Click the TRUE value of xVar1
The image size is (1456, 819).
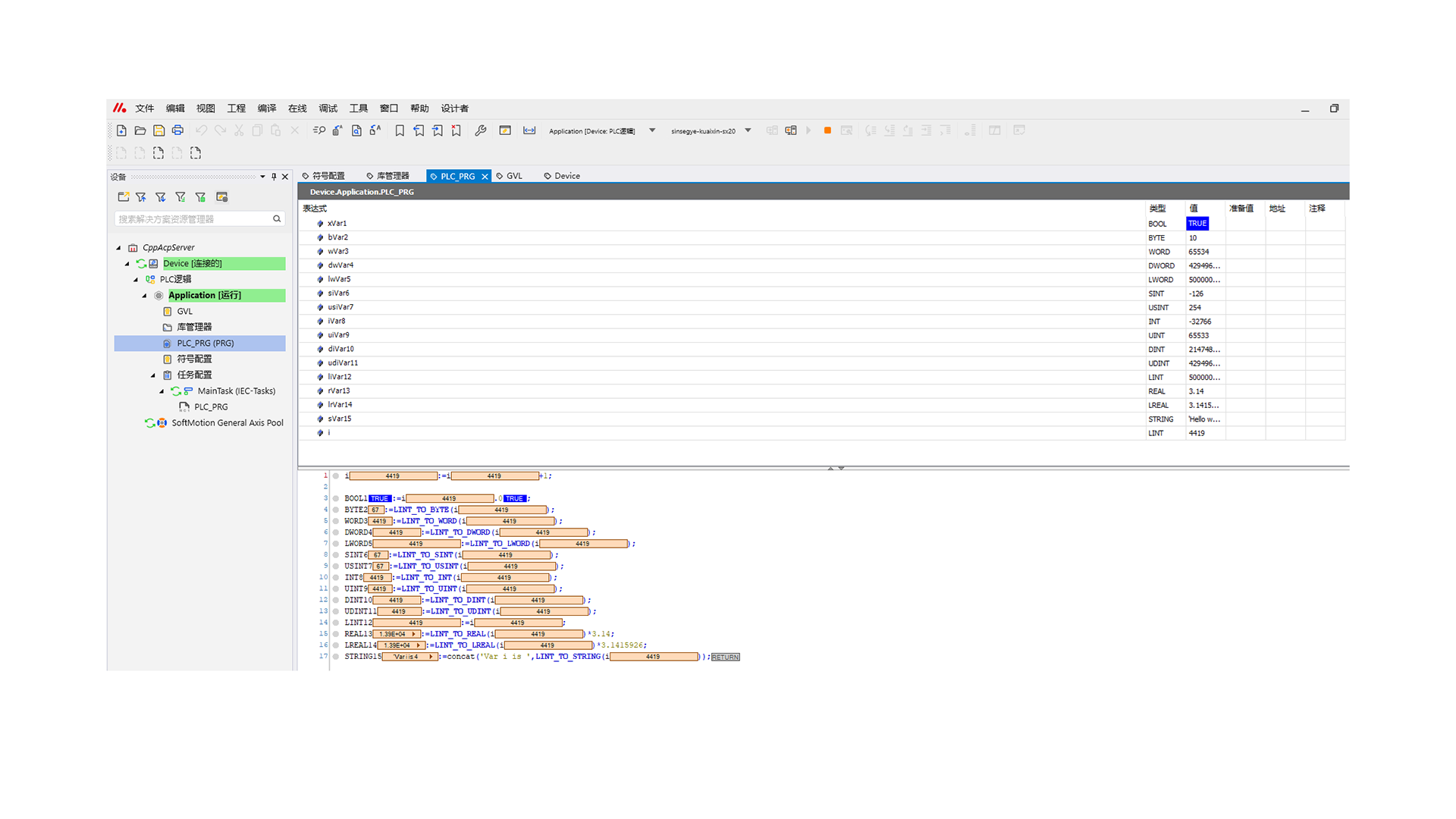[x=1197, y=224]
